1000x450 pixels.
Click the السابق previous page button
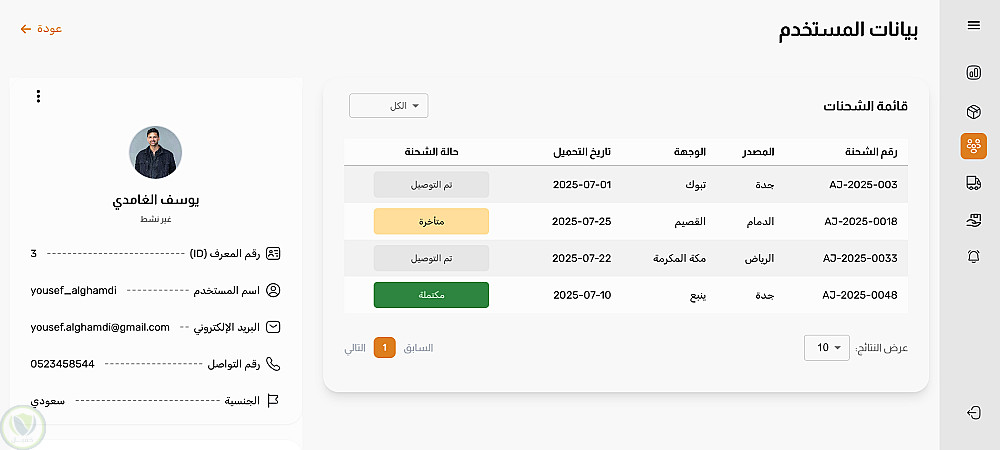point(418,348)
